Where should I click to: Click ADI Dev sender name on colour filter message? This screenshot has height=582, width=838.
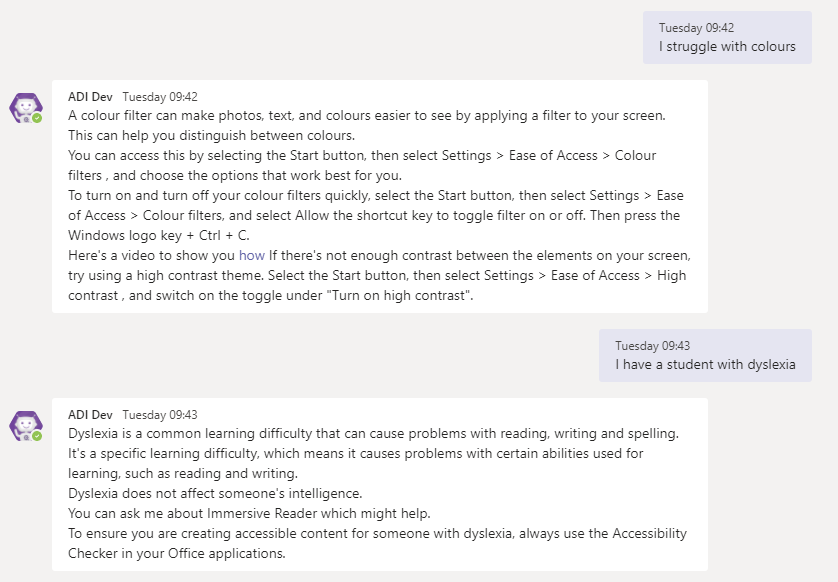click(x=90, y=97)
